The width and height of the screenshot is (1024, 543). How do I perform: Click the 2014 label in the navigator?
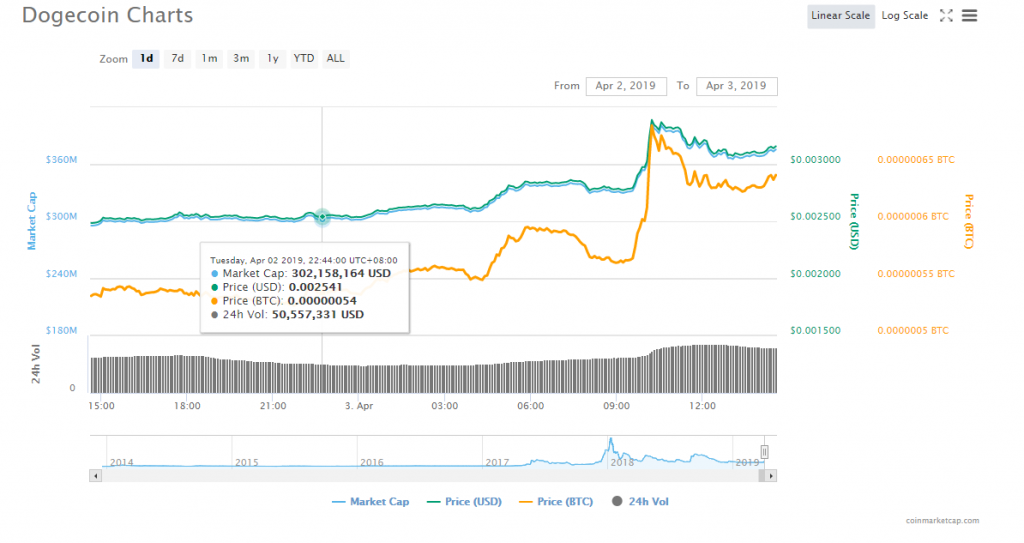121,463
